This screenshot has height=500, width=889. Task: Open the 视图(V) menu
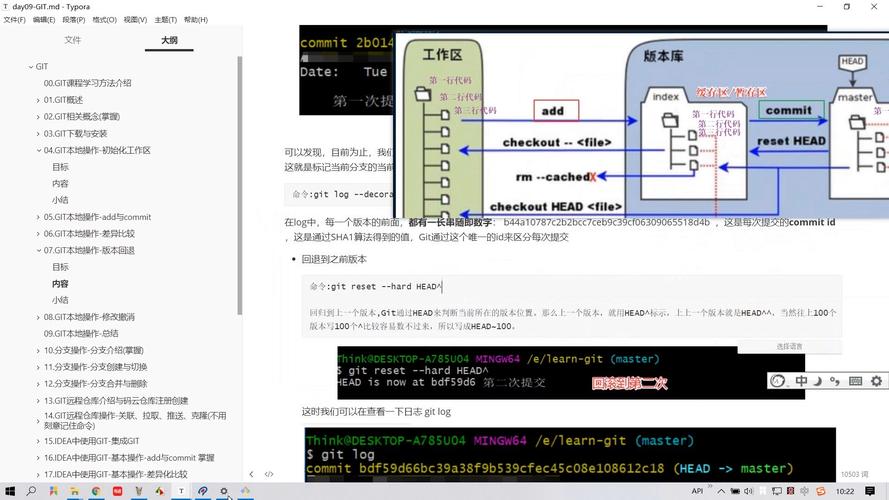coord(135,20)
